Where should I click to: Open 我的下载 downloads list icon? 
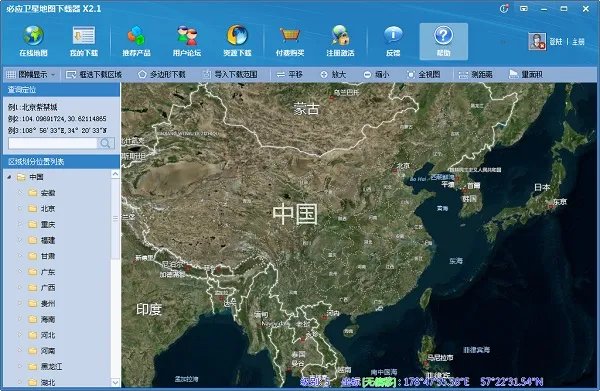coord(84,36)
